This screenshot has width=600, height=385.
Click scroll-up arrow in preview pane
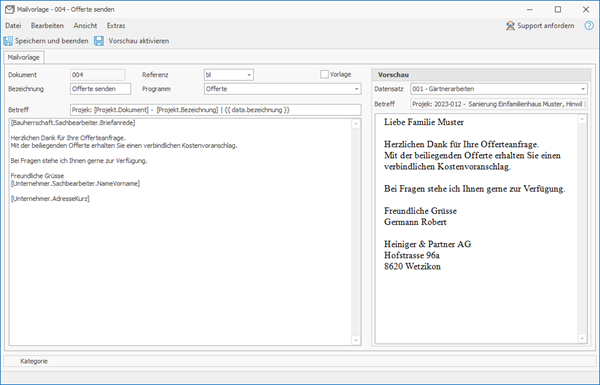[x=582, y=119]
